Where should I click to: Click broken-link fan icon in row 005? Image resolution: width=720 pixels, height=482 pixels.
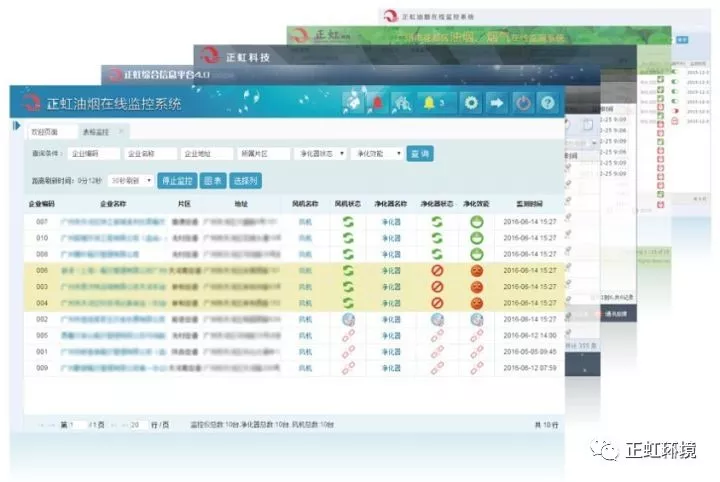pyautogui.click(x=349, y=336)
